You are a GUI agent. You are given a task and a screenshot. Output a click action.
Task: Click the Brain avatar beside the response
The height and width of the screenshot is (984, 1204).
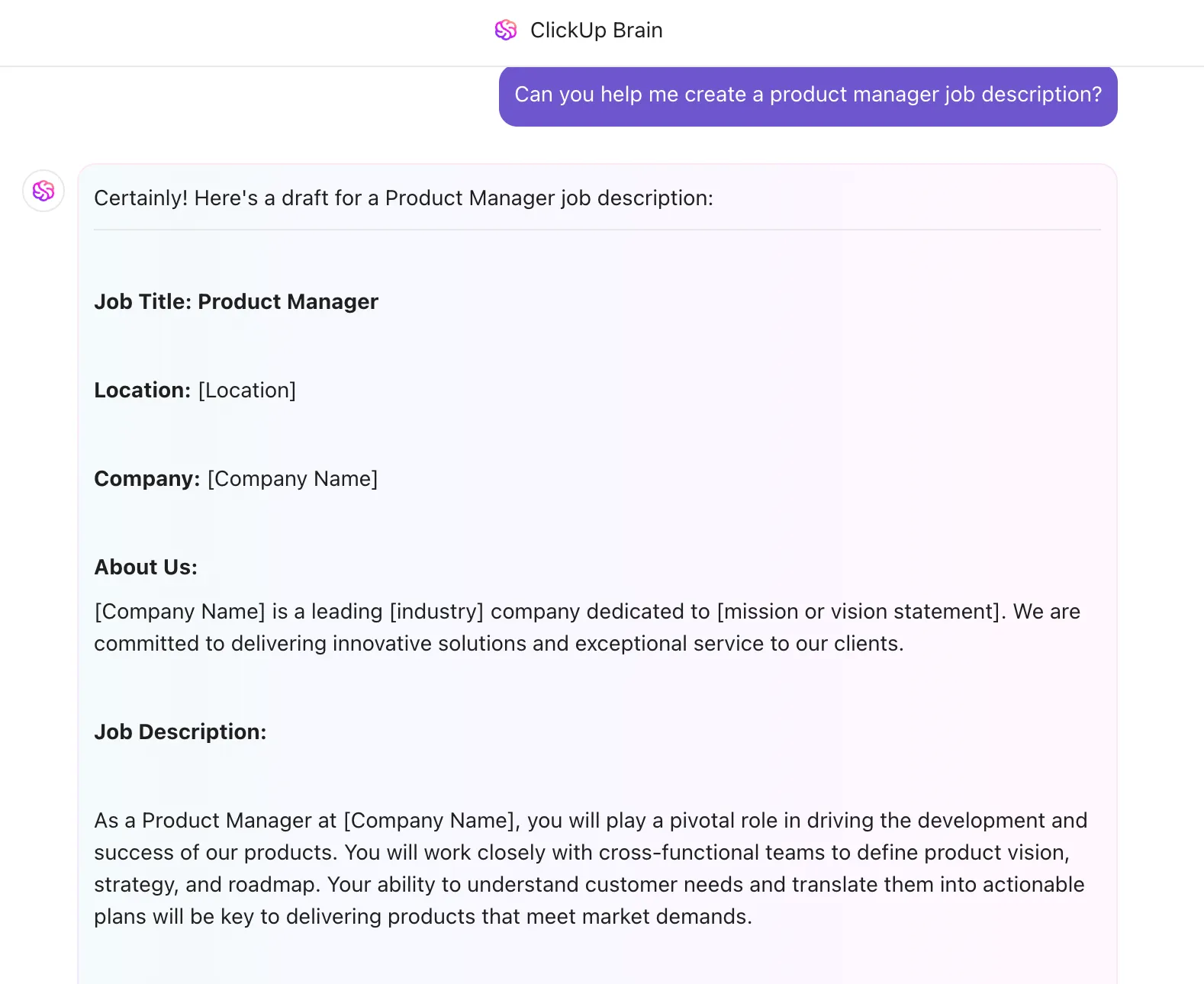[x=43, y=191]
